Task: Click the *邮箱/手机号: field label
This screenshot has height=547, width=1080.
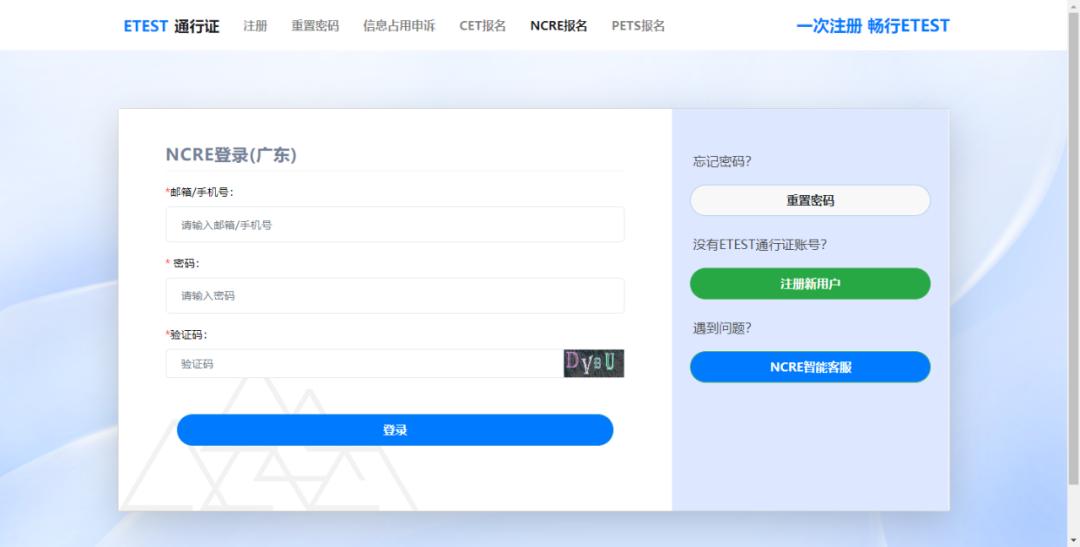Action: point(200,192)
